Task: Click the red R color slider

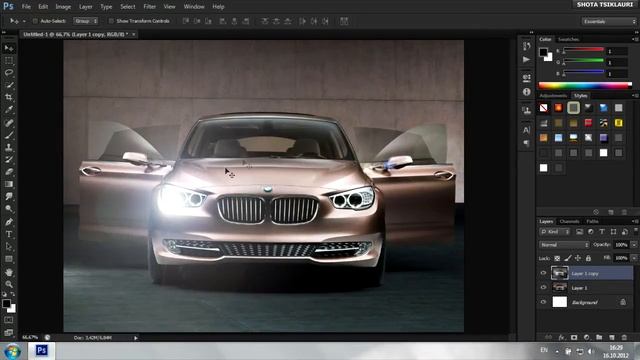Action: click(x=583, y=50)
